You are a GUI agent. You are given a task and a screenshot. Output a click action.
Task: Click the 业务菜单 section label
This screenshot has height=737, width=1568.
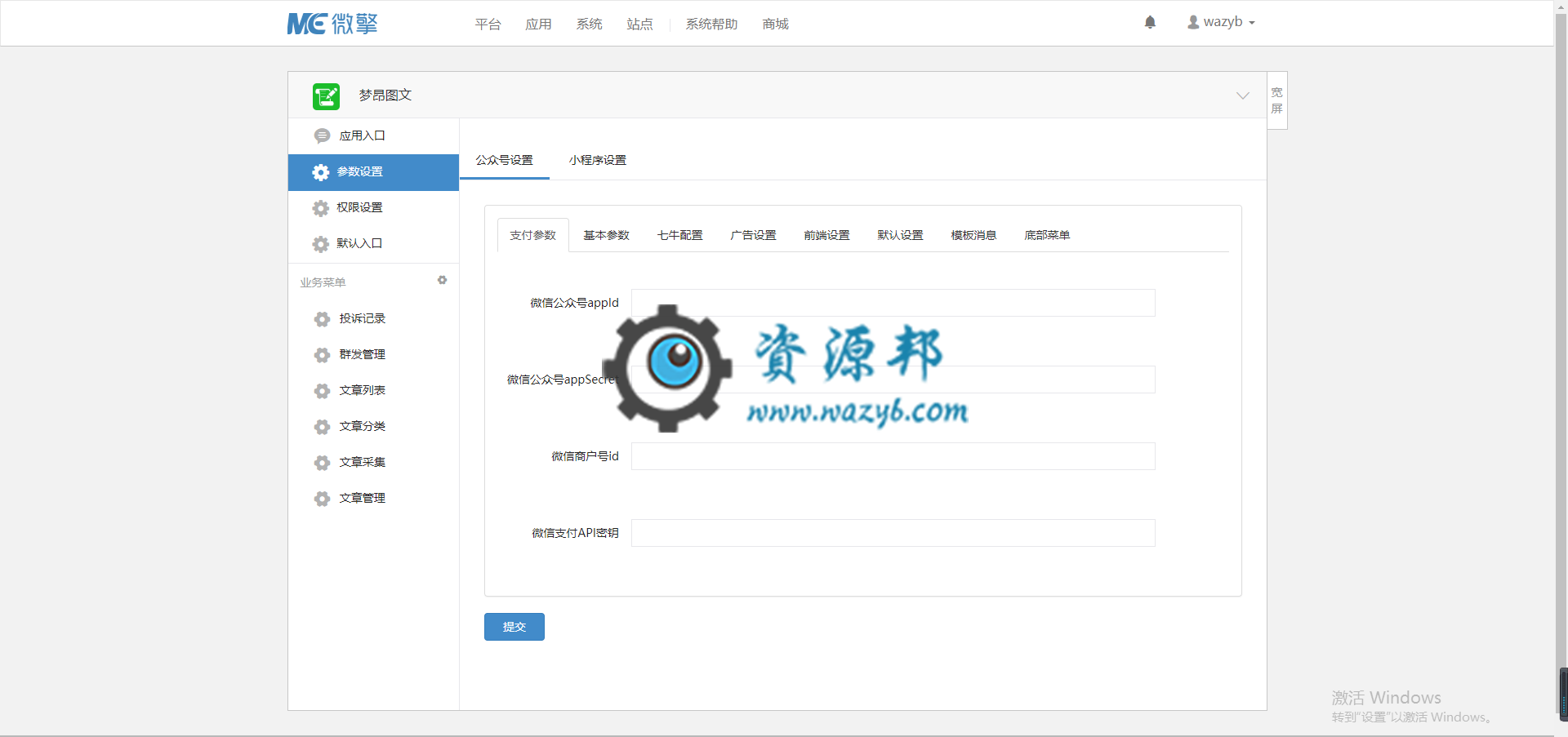[323, 282]
